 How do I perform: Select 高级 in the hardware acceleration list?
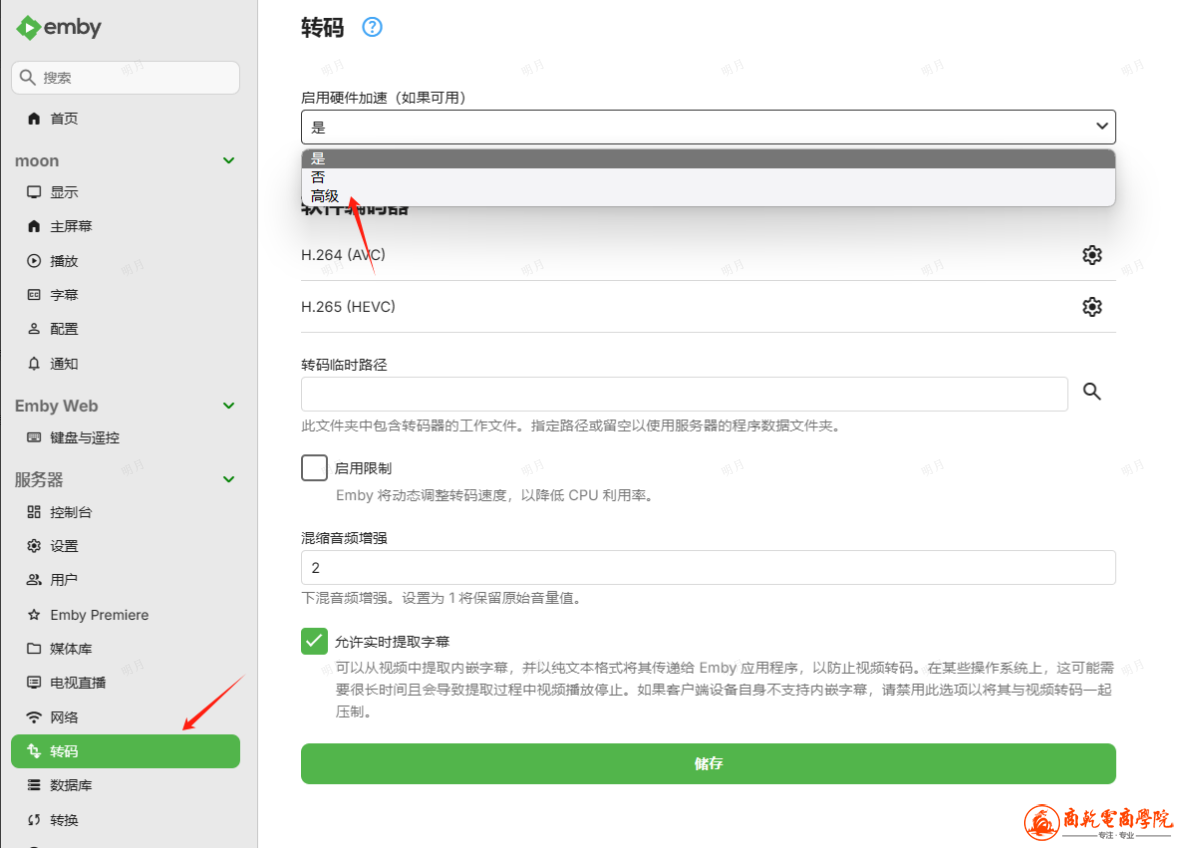click(708, 196)
